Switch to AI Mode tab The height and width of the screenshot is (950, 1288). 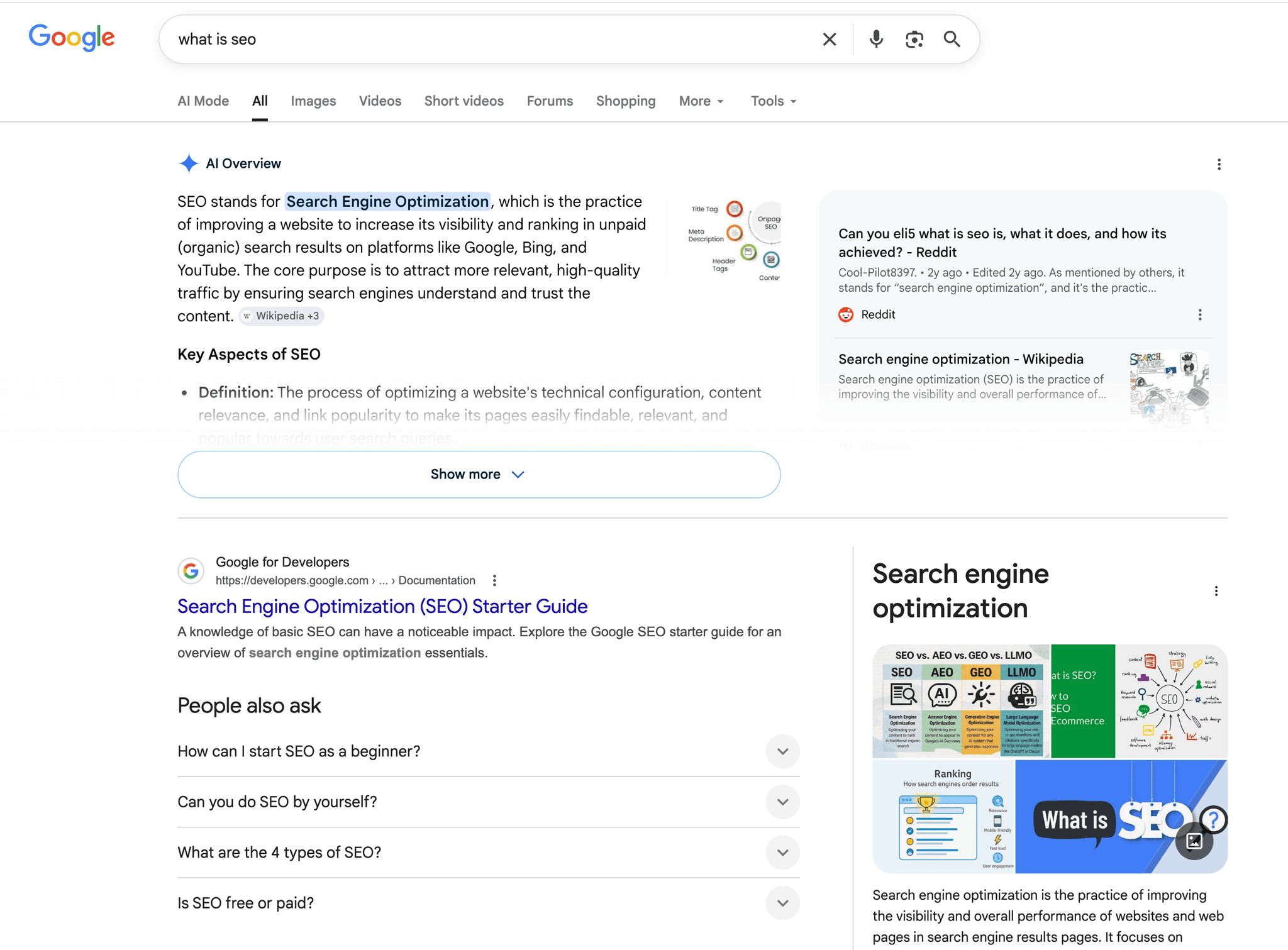coord(203,101)
